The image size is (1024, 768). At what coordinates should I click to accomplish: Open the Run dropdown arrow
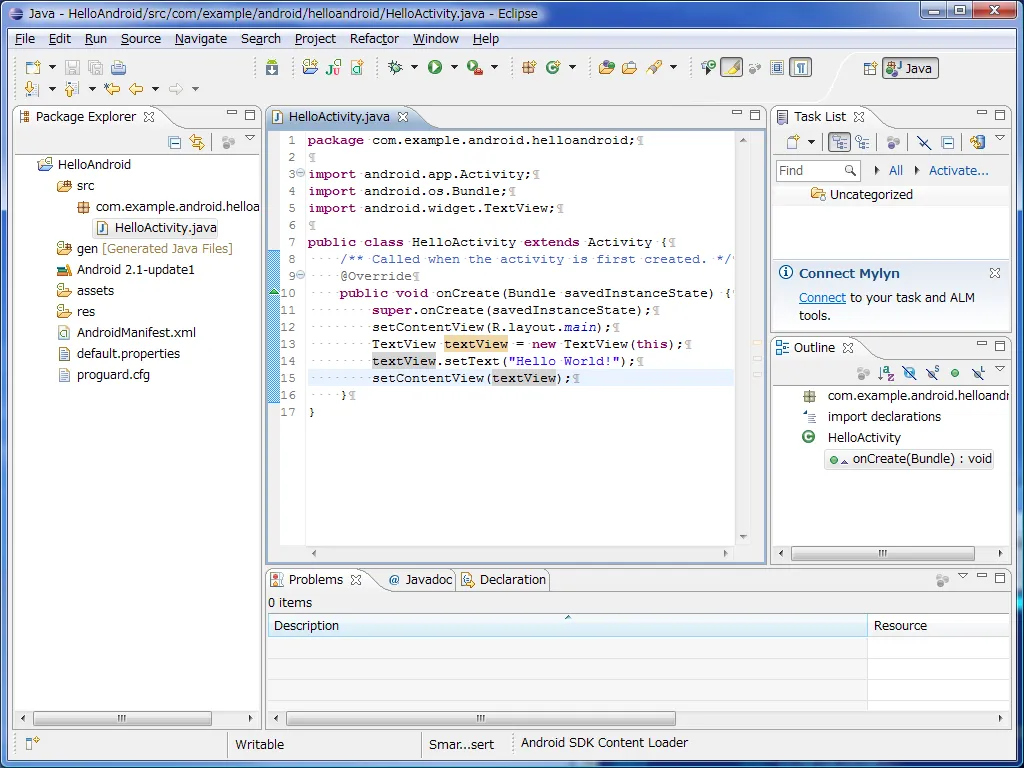click(453, 67)
